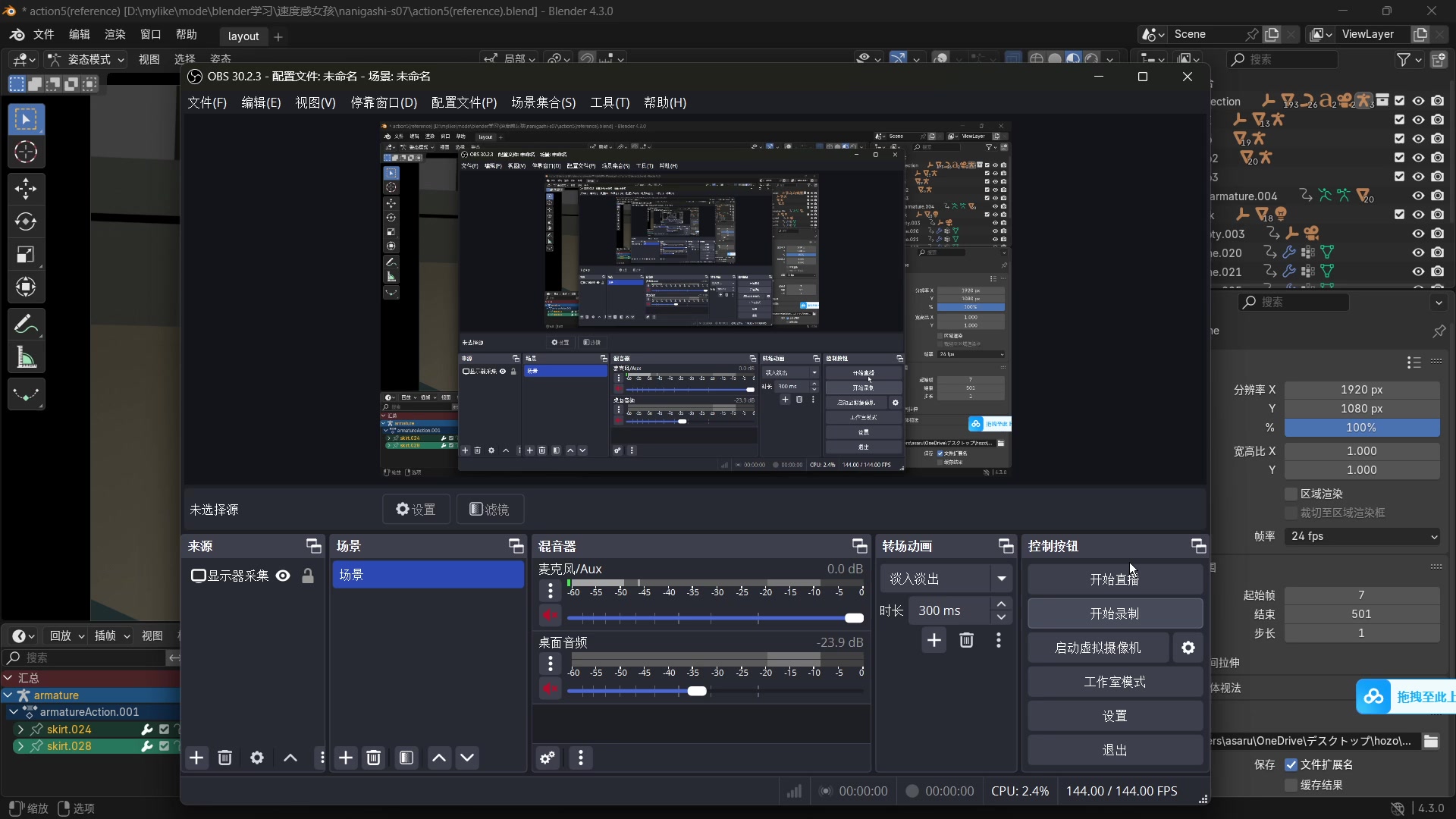1456x819 pixels.
Task: Click the 开始录制 button
Action: tap(1114, 613)
